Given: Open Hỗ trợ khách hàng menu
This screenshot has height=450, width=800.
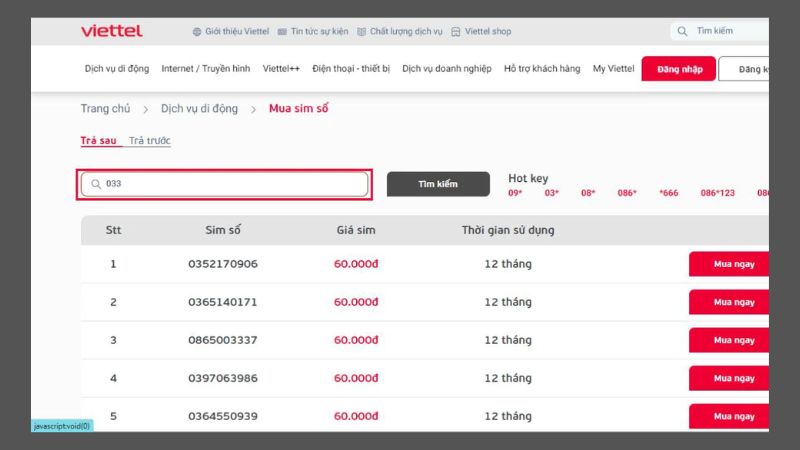Looking at the screenshot, I should tap(542, 68).
